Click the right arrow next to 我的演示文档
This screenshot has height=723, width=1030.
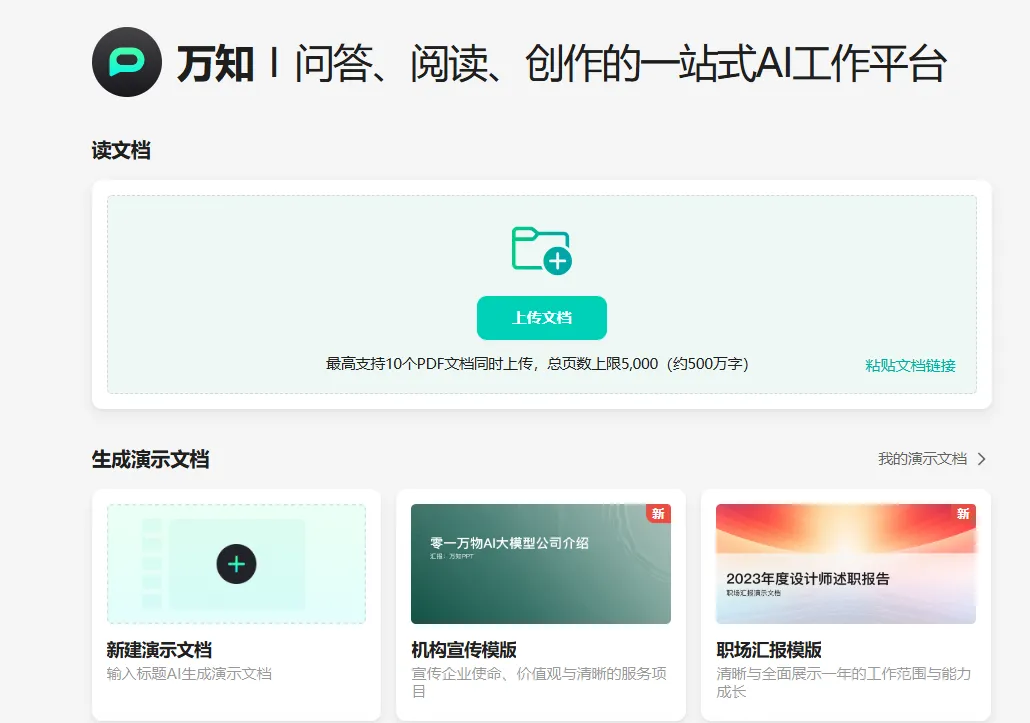(x=980, y=458)
